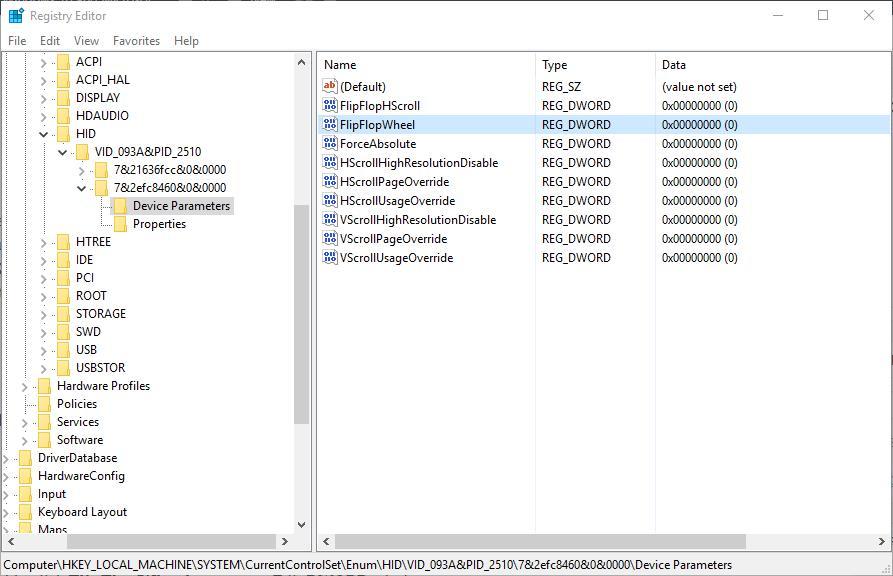Viewport: 893px width, 576px height.
Task: Click the string (ab) icon next to (Default)
Action: point(330,86)
